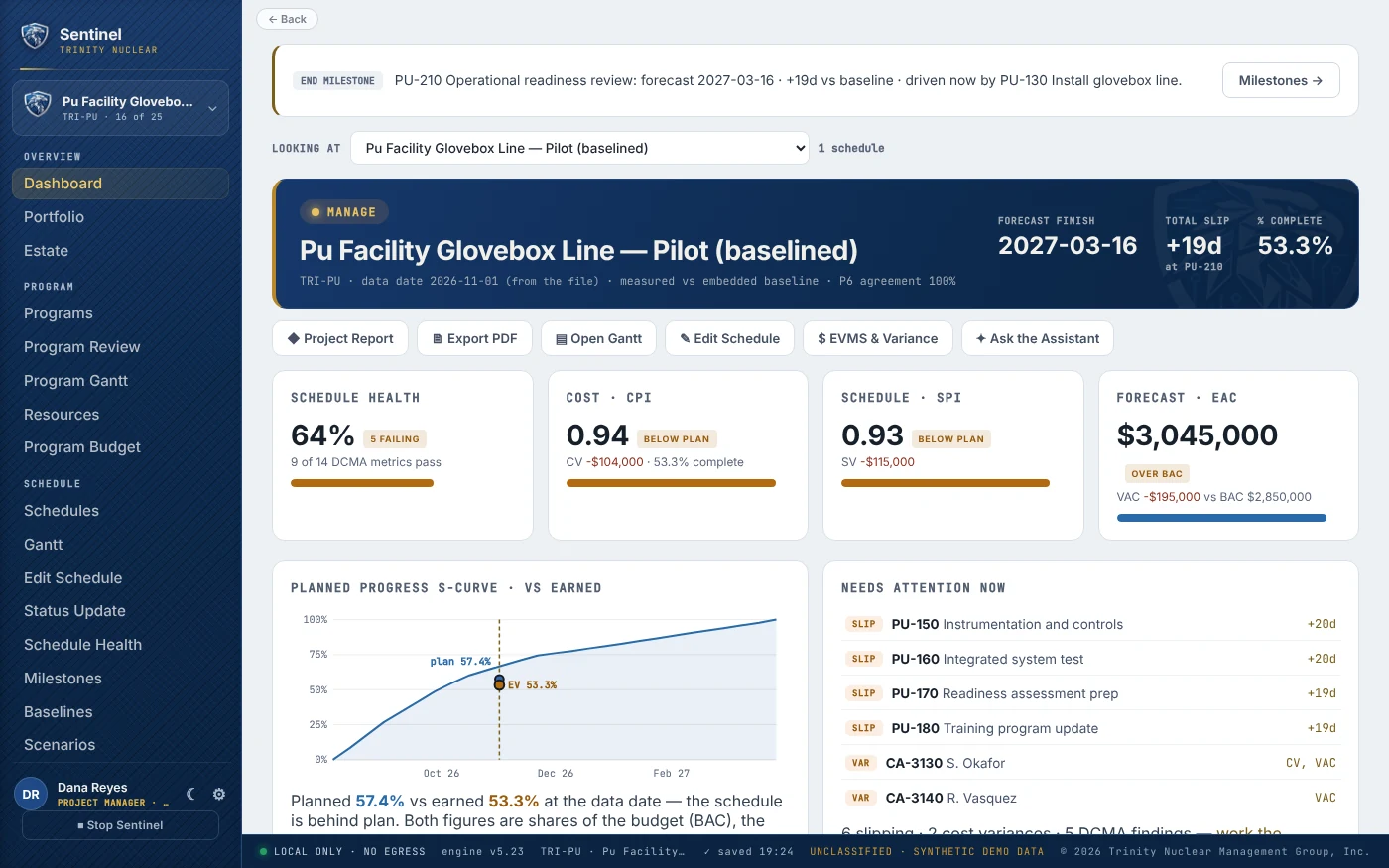1389x868 pixels.
Task: Click the Sentinel shield logo
Action: (35, 37)
